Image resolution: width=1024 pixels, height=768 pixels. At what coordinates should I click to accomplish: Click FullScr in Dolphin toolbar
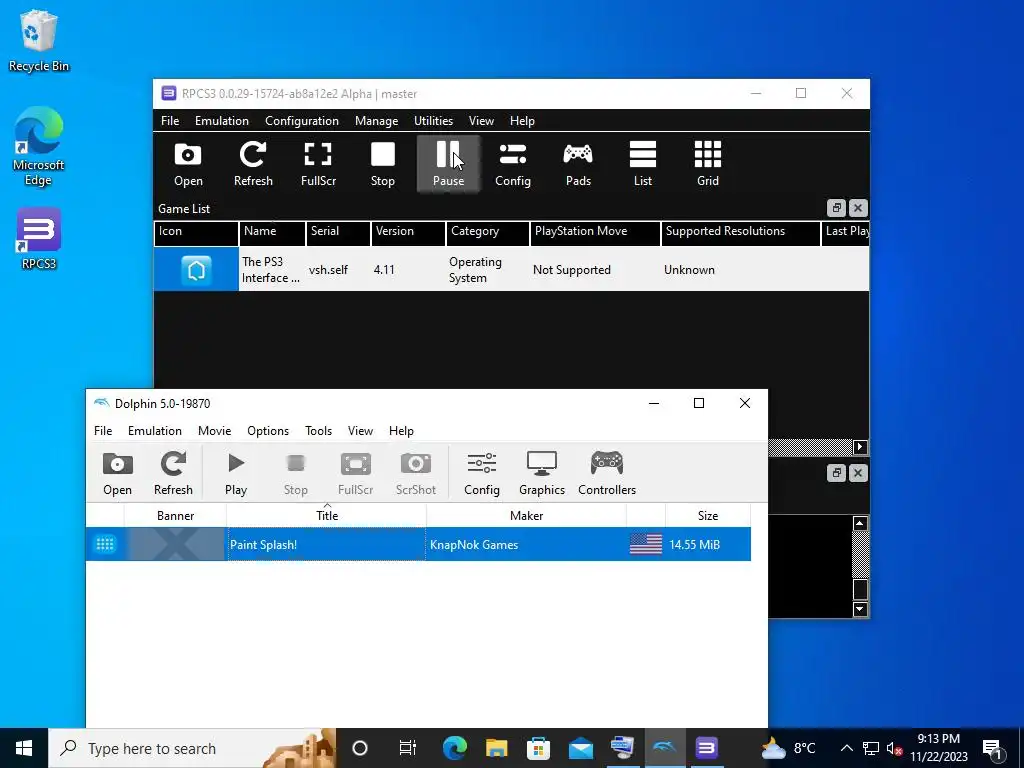coord(355,473)
